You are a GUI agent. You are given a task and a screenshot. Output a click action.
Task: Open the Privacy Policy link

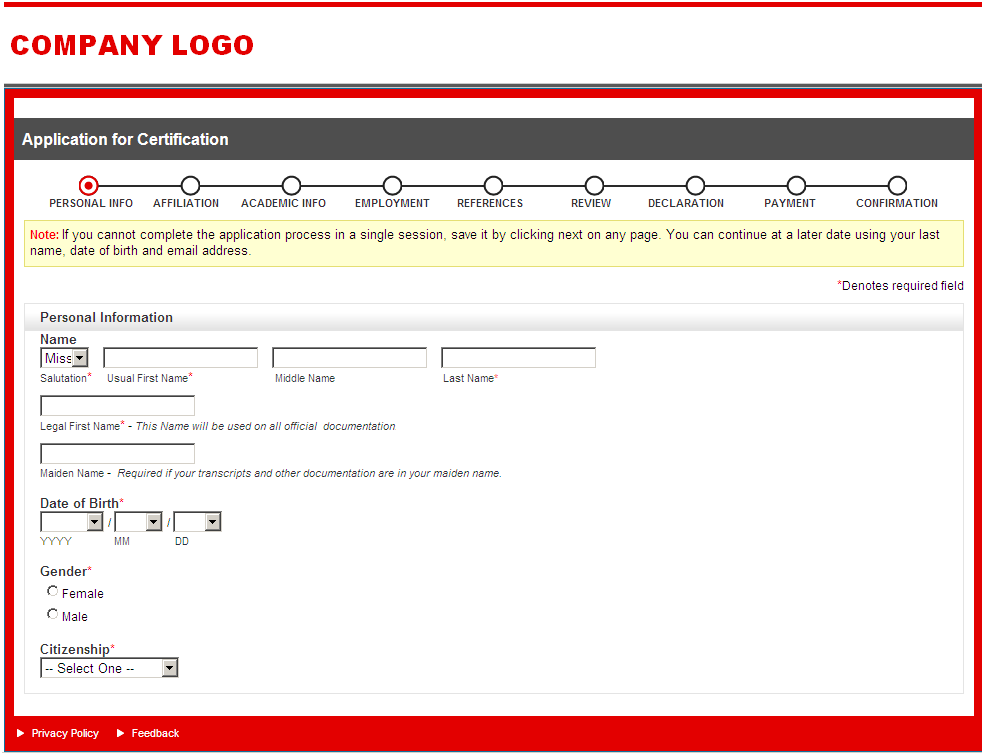pyautogui.click(x=65, y=733)
